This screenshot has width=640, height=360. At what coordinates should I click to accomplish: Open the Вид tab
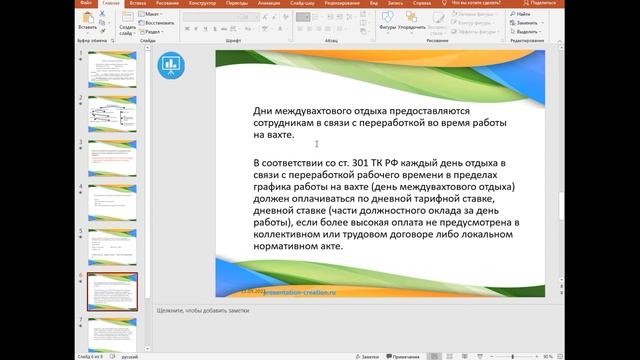coord(374,3)
